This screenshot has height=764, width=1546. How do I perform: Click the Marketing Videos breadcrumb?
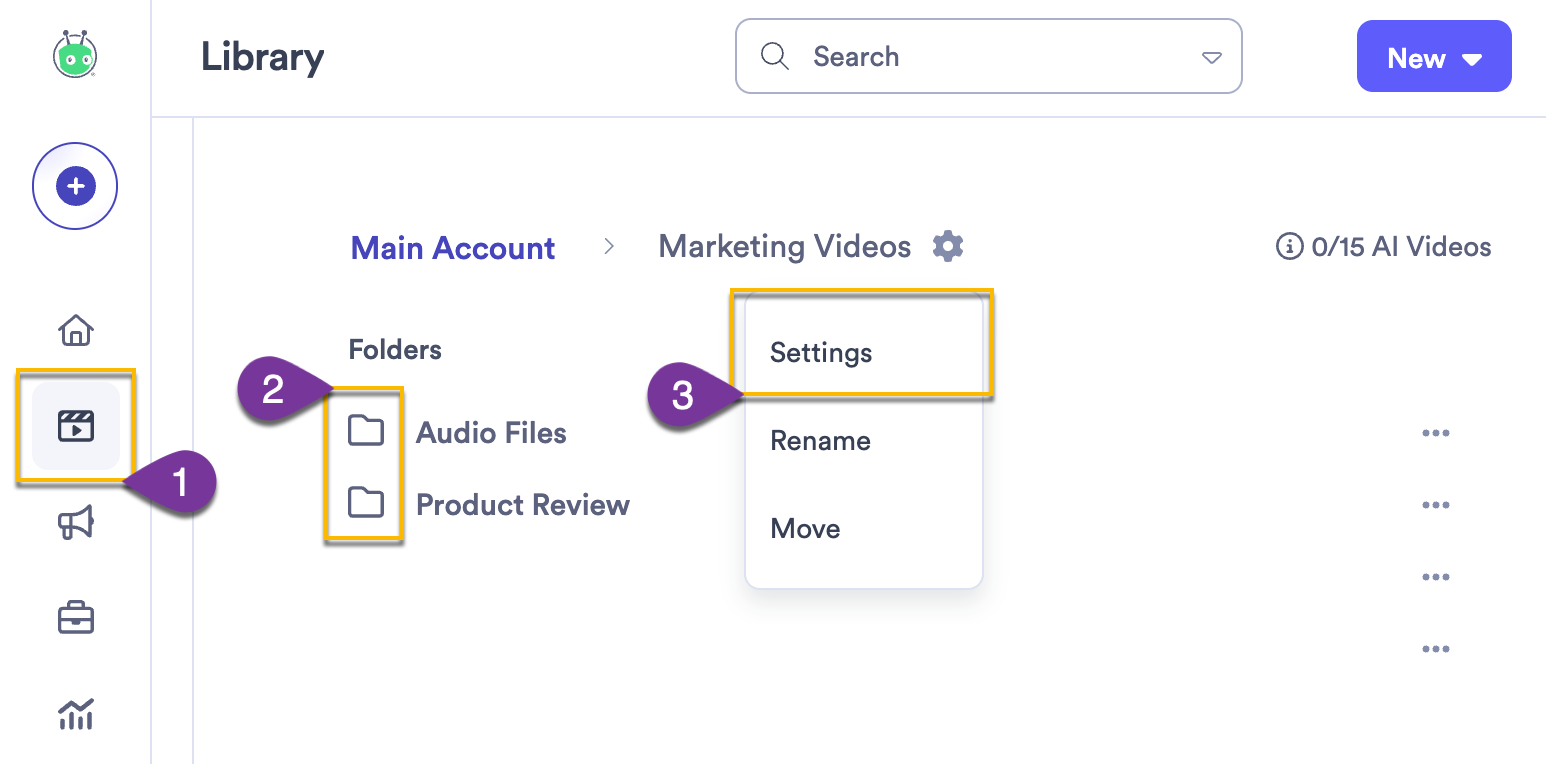click(785, 246)
